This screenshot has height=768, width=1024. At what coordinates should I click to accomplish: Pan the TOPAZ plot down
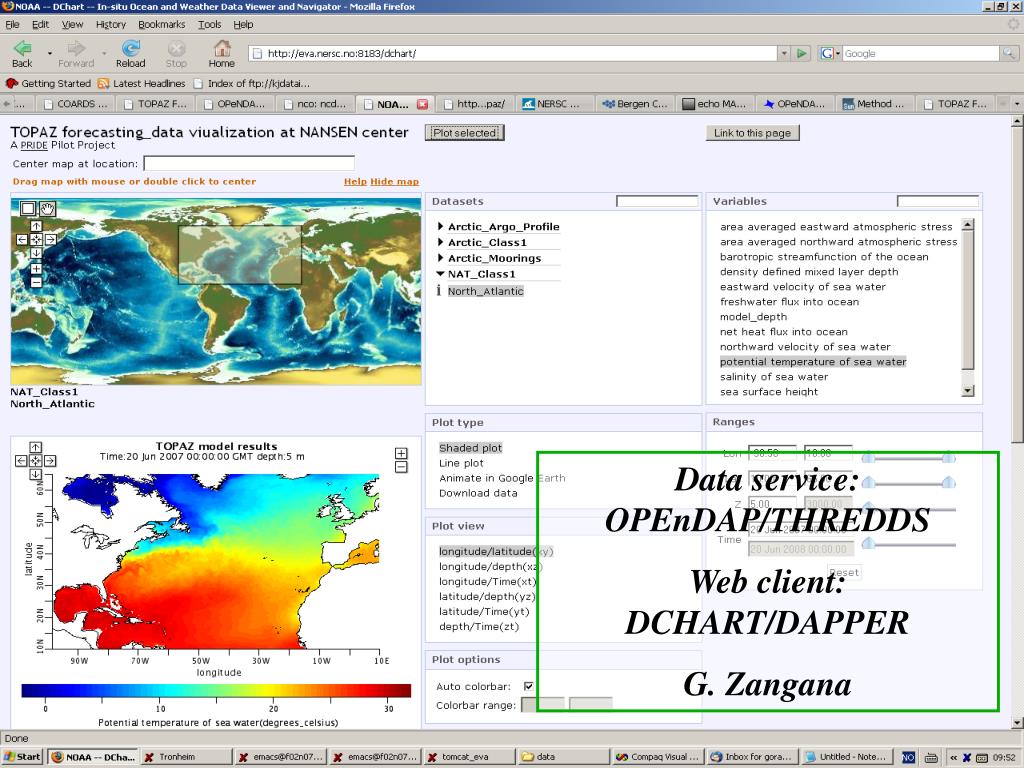tap(35, 475)
